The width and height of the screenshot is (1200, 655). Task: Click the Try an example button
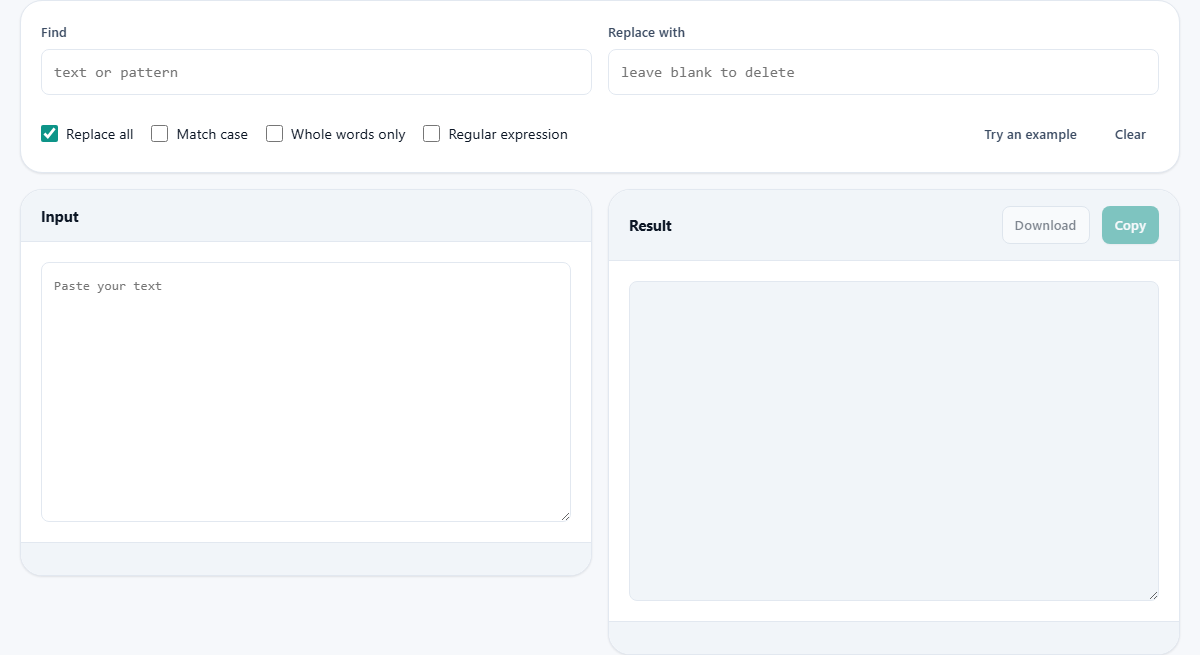pyautogui.click(x=1030, y=134)
